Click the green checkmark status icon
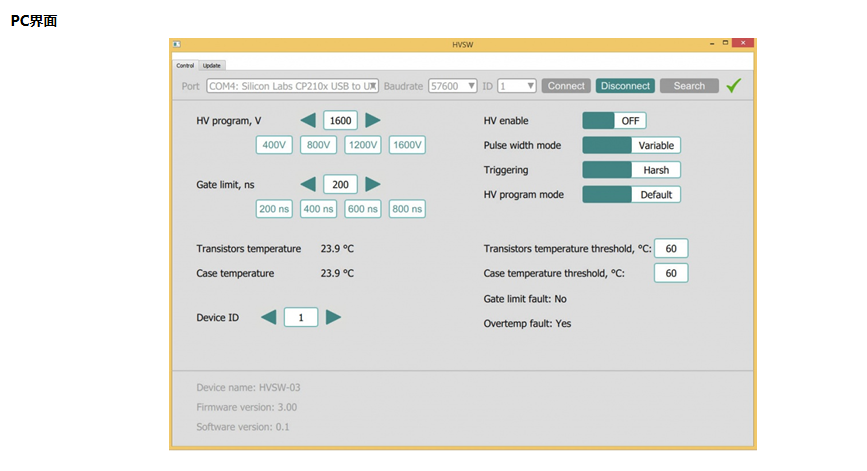Image resolution: width=867 pixels, height=471 pixels. [734, 86]
